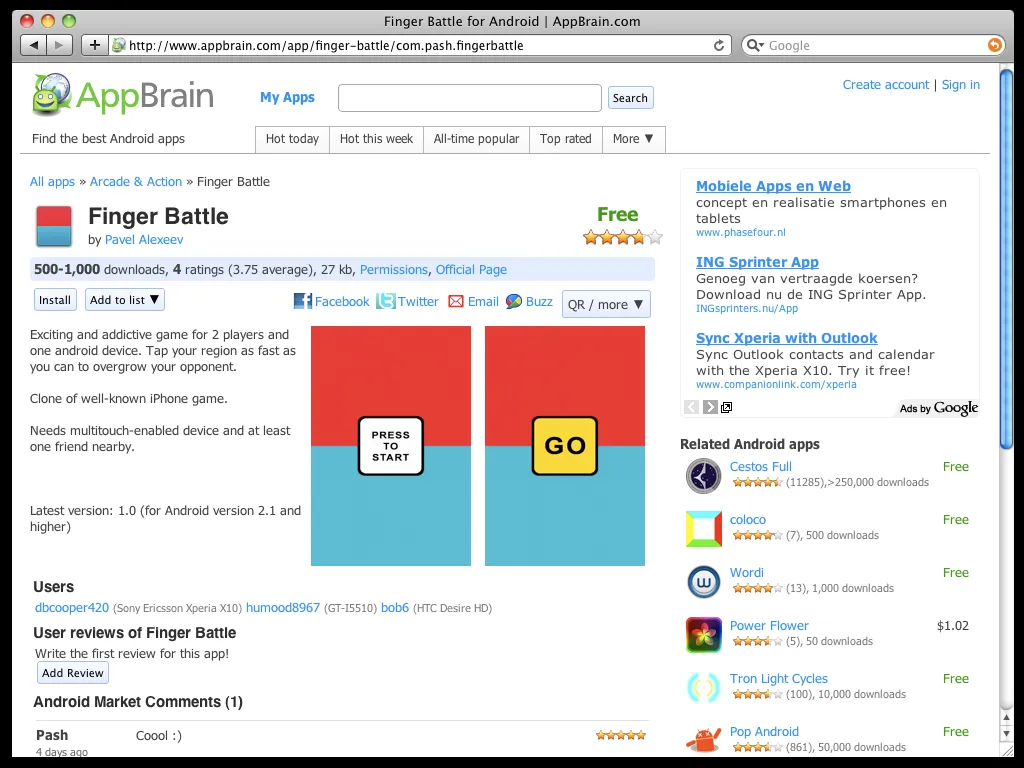Open the All-time popular tab
This screenshot has height=768, width=1024.
point(476,138)
